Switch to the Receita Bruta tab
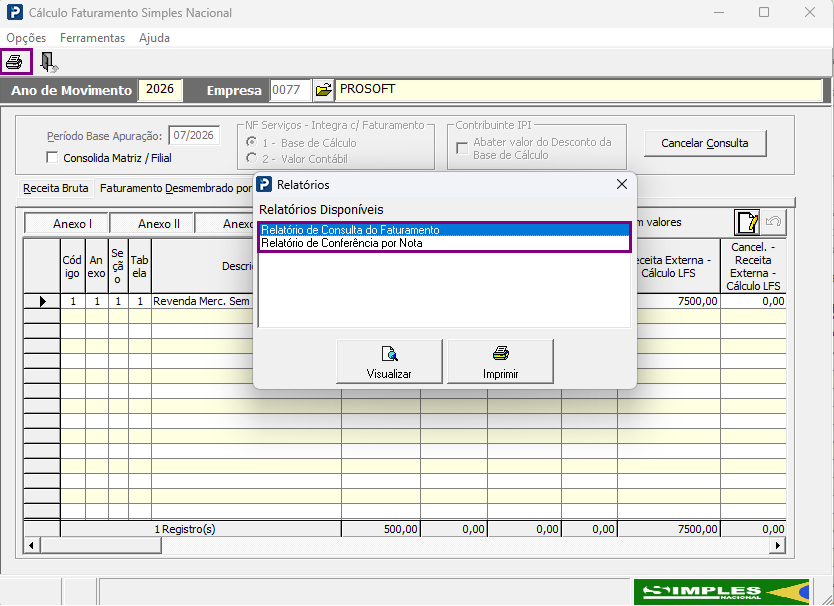834x606 pixels. pos(55,188)
